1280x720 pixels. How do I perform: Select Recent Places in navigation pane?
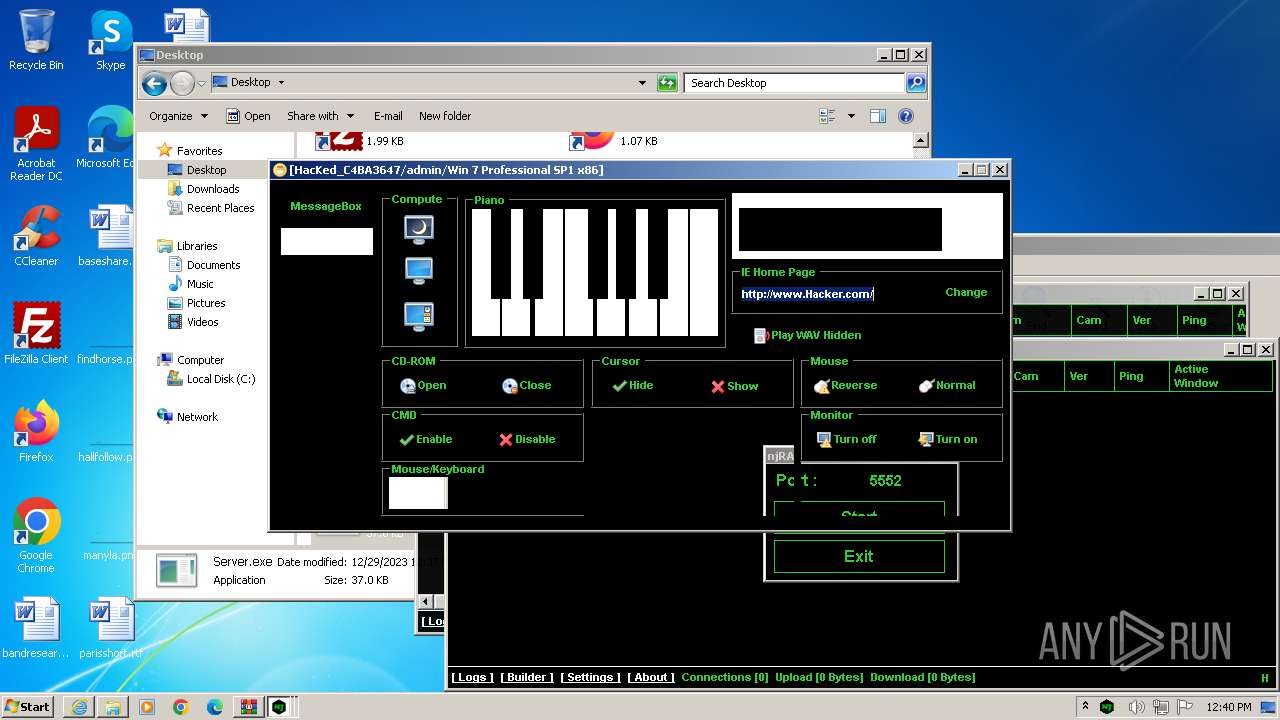point(220,208)
